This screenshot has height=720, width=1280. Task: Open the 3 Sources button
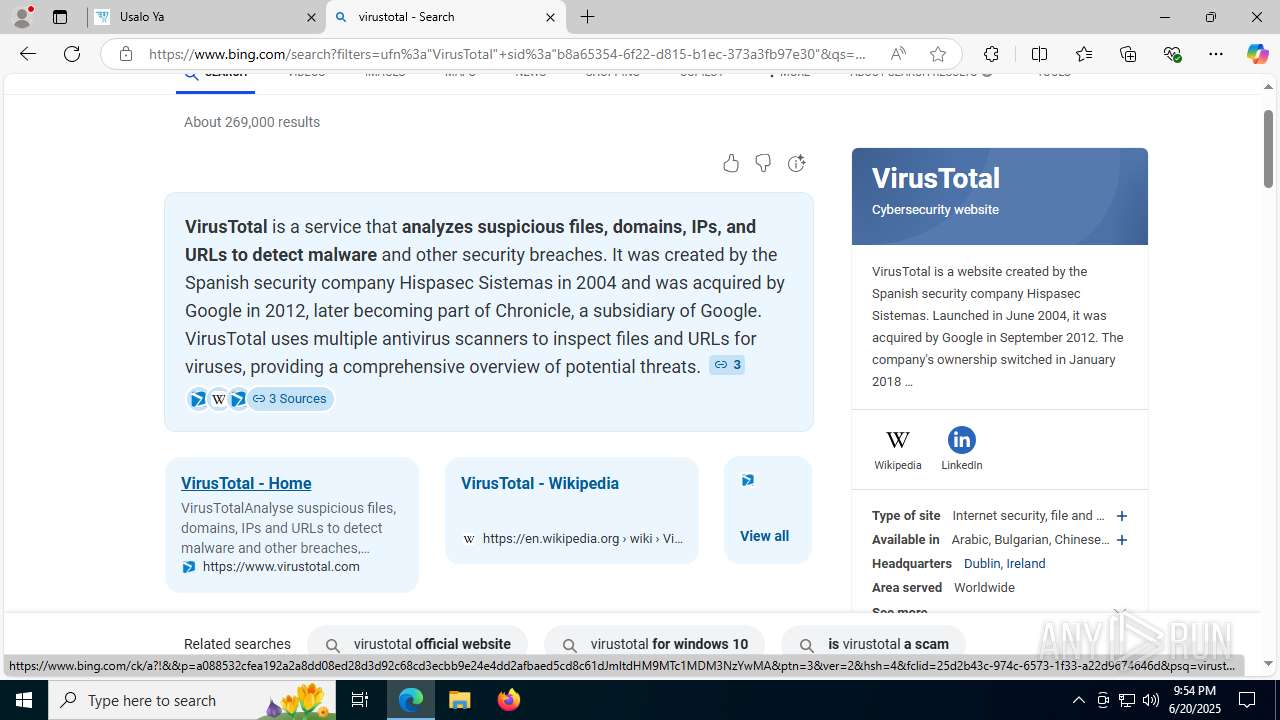click(290, 399)
